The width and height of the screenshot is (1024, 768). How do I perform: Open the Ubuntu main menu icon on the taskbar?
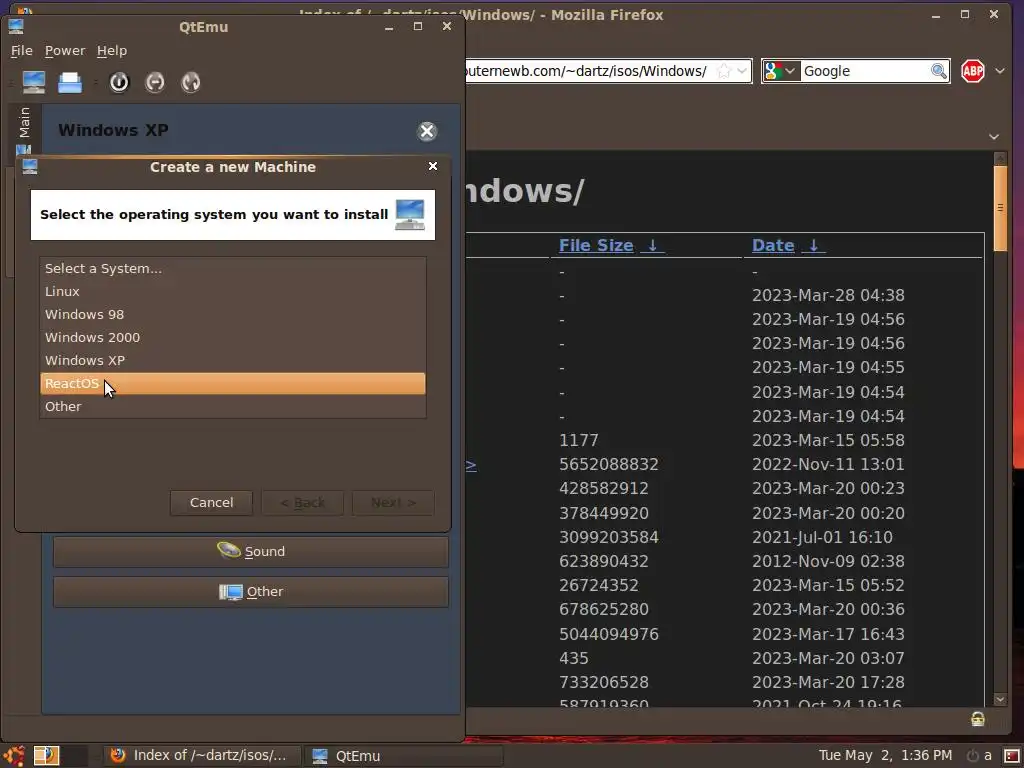point(14,756)
